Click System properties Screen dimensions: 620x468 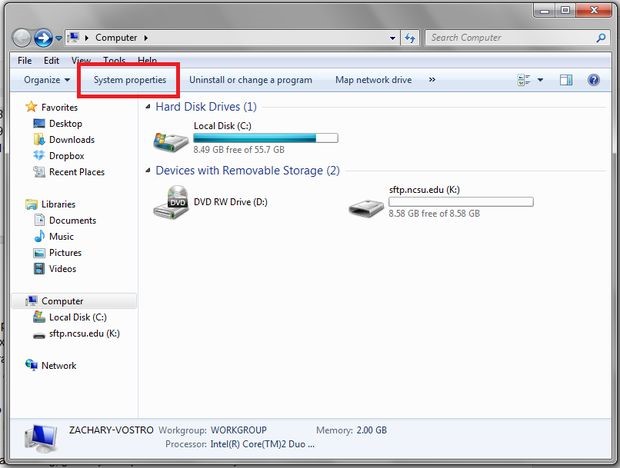130,80
